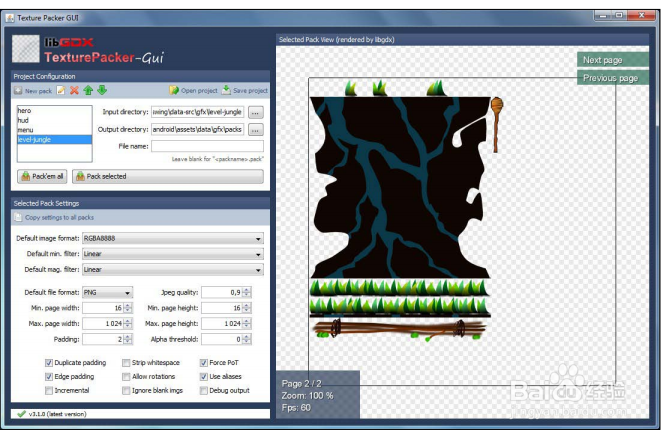Screen dimensions: 665x435
Task: Select the menu pack
Action: tap(54, 130)
